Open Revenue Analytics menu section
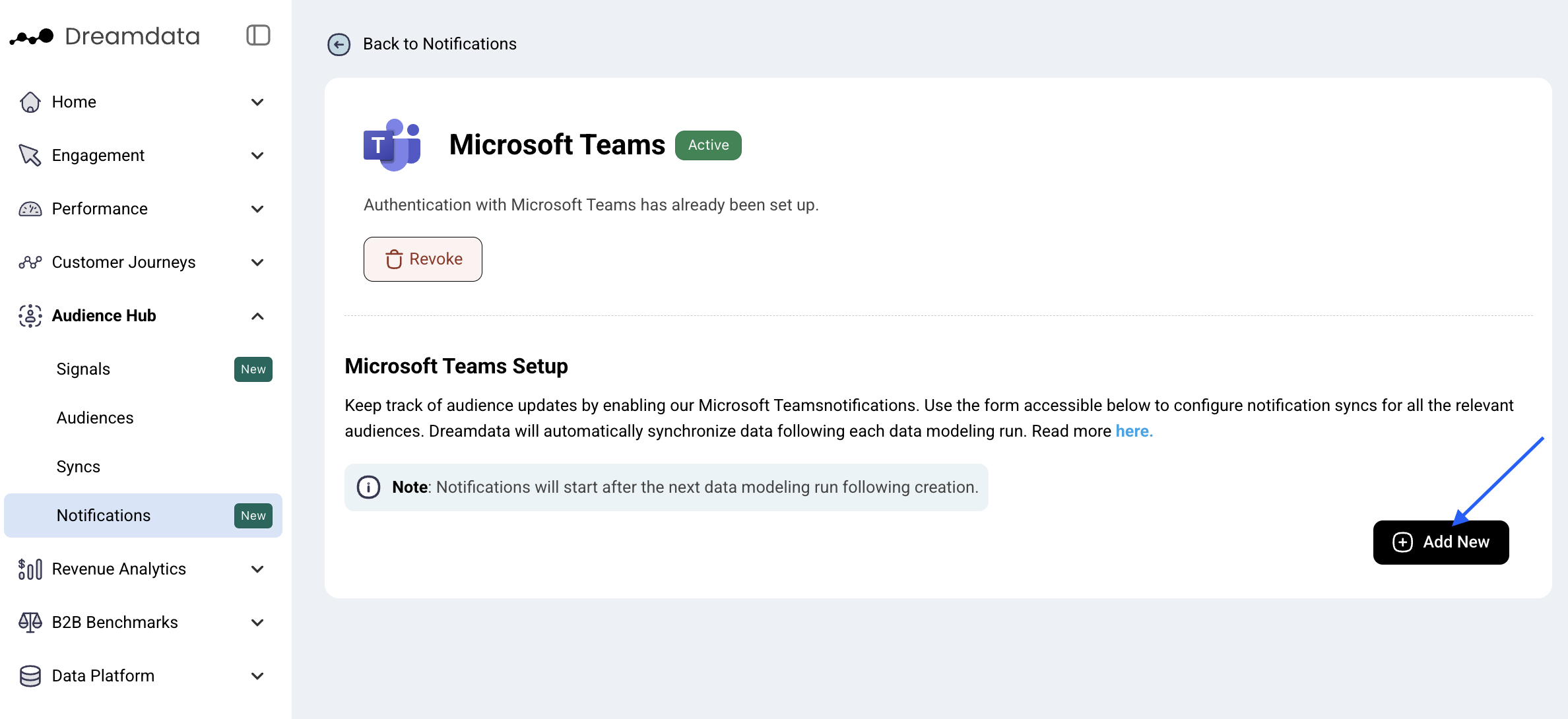 tap(143, 569)
